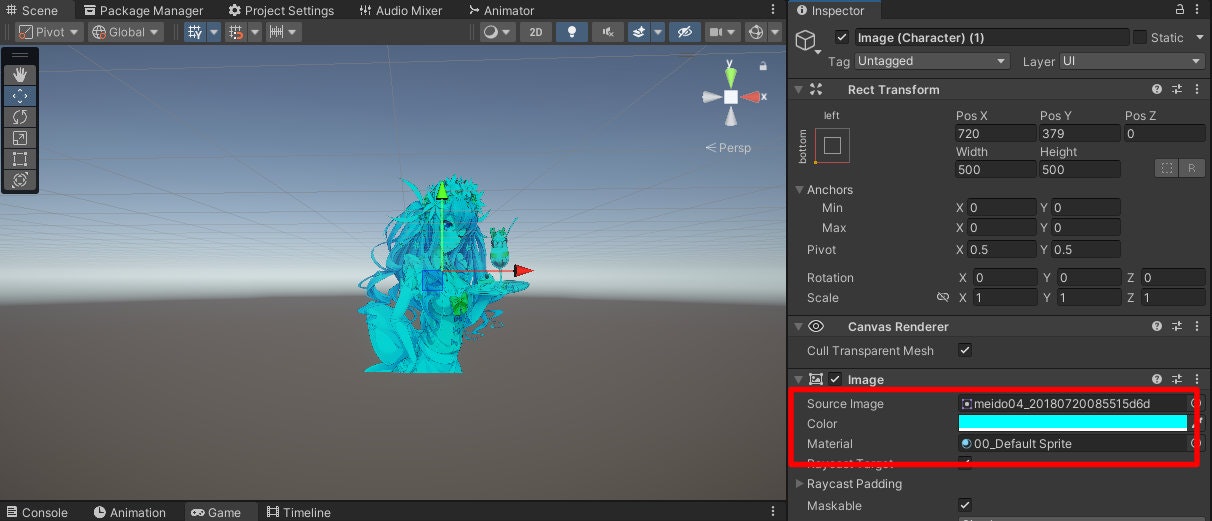Open grid snapping options arrow
The height and width of the screenshot is (521, 1212).
coord(254,32)
